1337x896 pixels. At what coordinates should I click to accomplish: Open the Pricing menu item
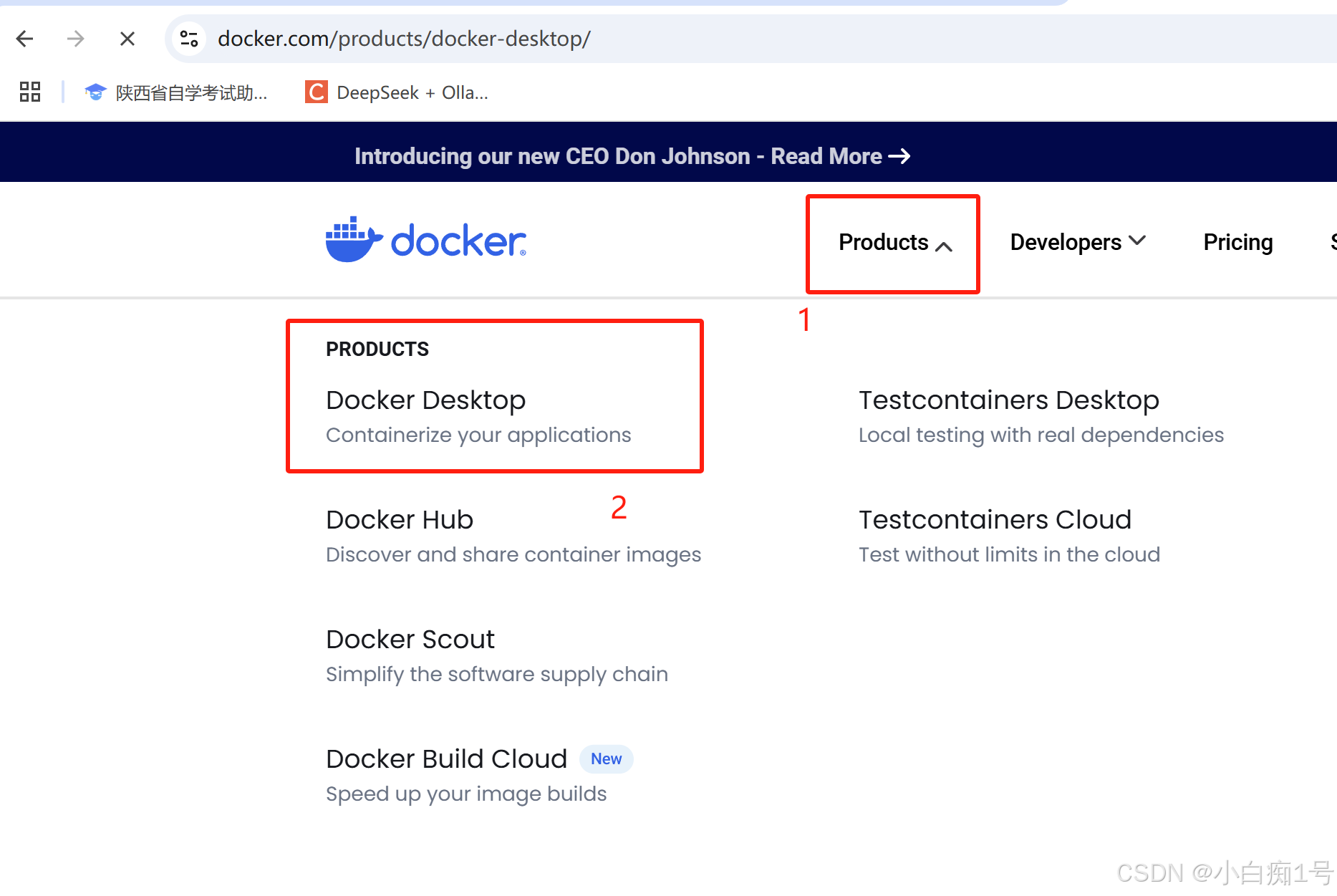1238,243
